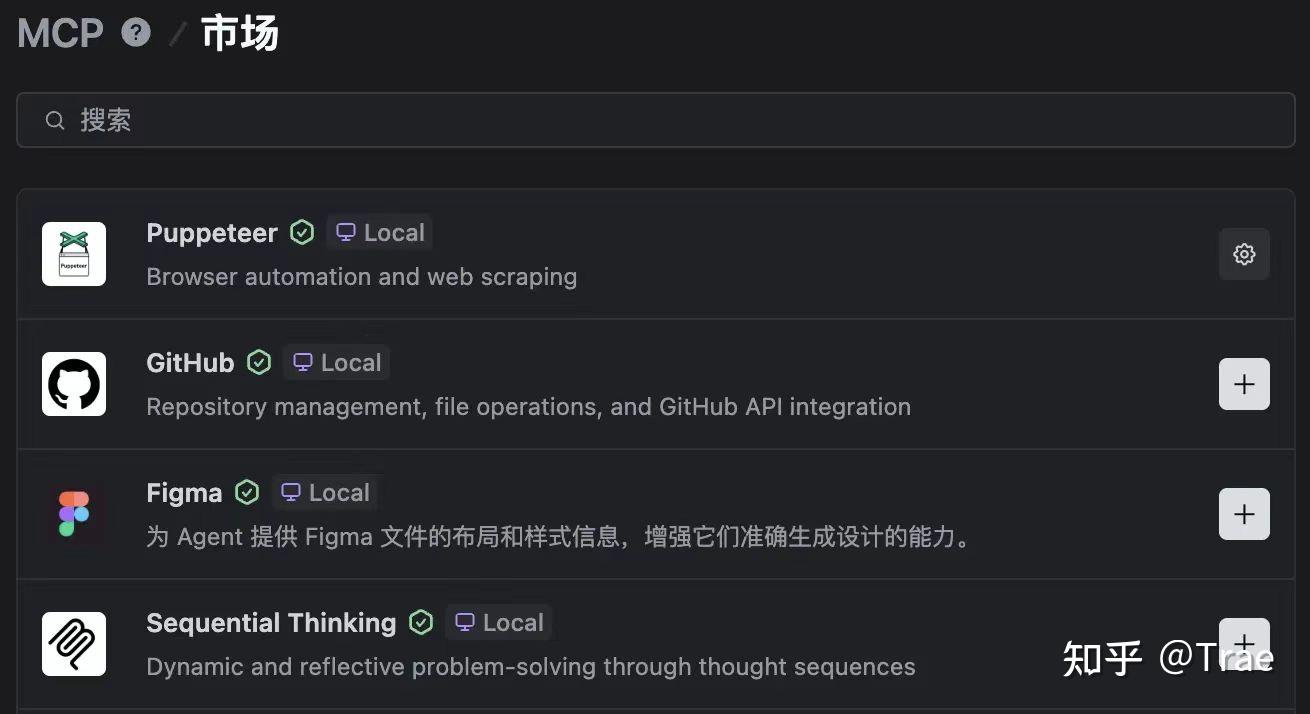Click Local tag on Sequential Thinking
Screen dimensions: 1310x714
498,623
